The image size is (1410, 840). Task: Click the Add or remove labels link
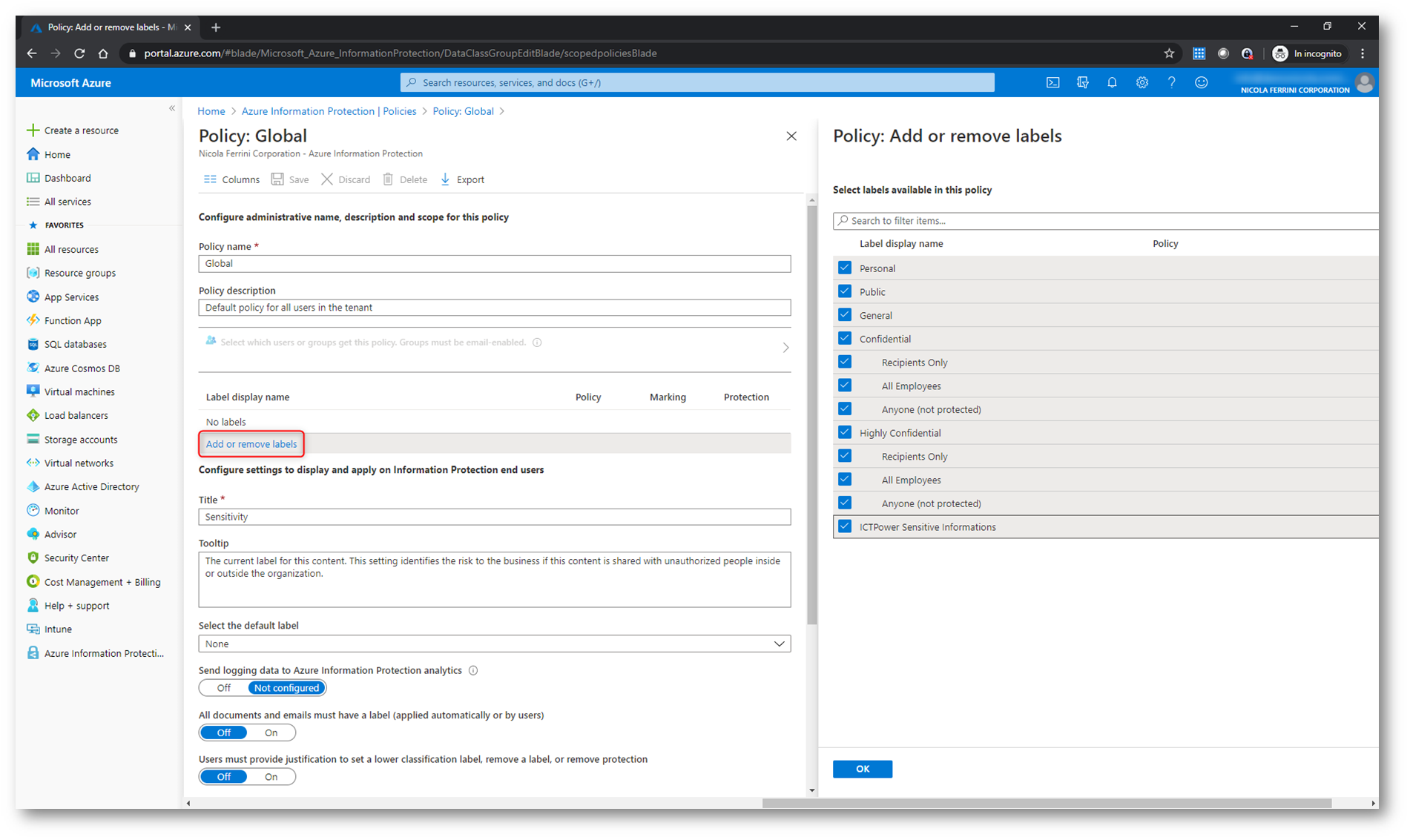251,444
